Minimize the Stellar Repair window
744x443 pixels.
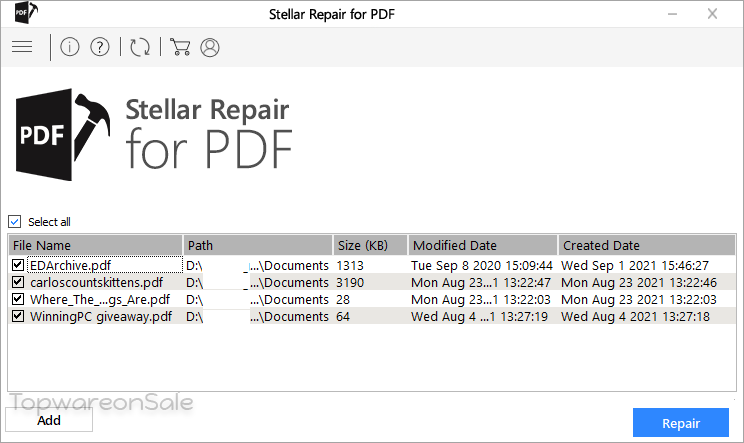[x=672, y=14]
